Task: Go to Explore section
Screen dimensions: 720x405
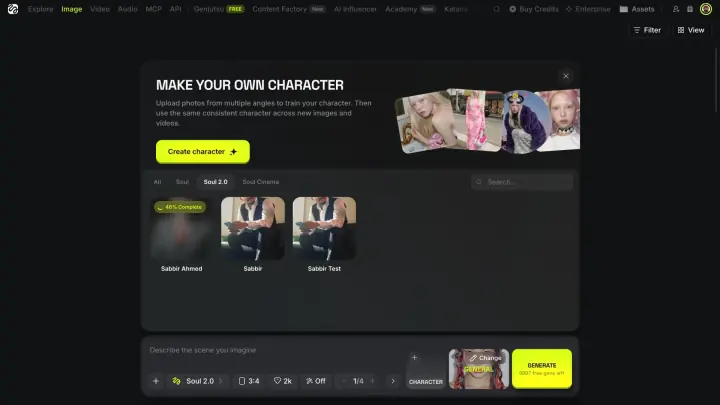Action: pos(40,9)
